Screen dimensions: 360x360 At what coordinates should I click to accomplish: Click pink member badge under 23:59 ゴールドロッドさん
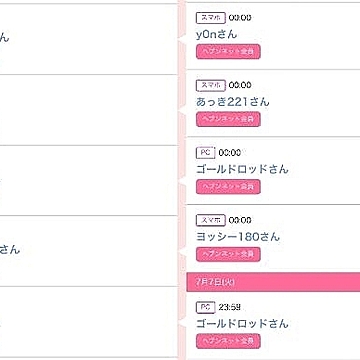pos(228,341)
